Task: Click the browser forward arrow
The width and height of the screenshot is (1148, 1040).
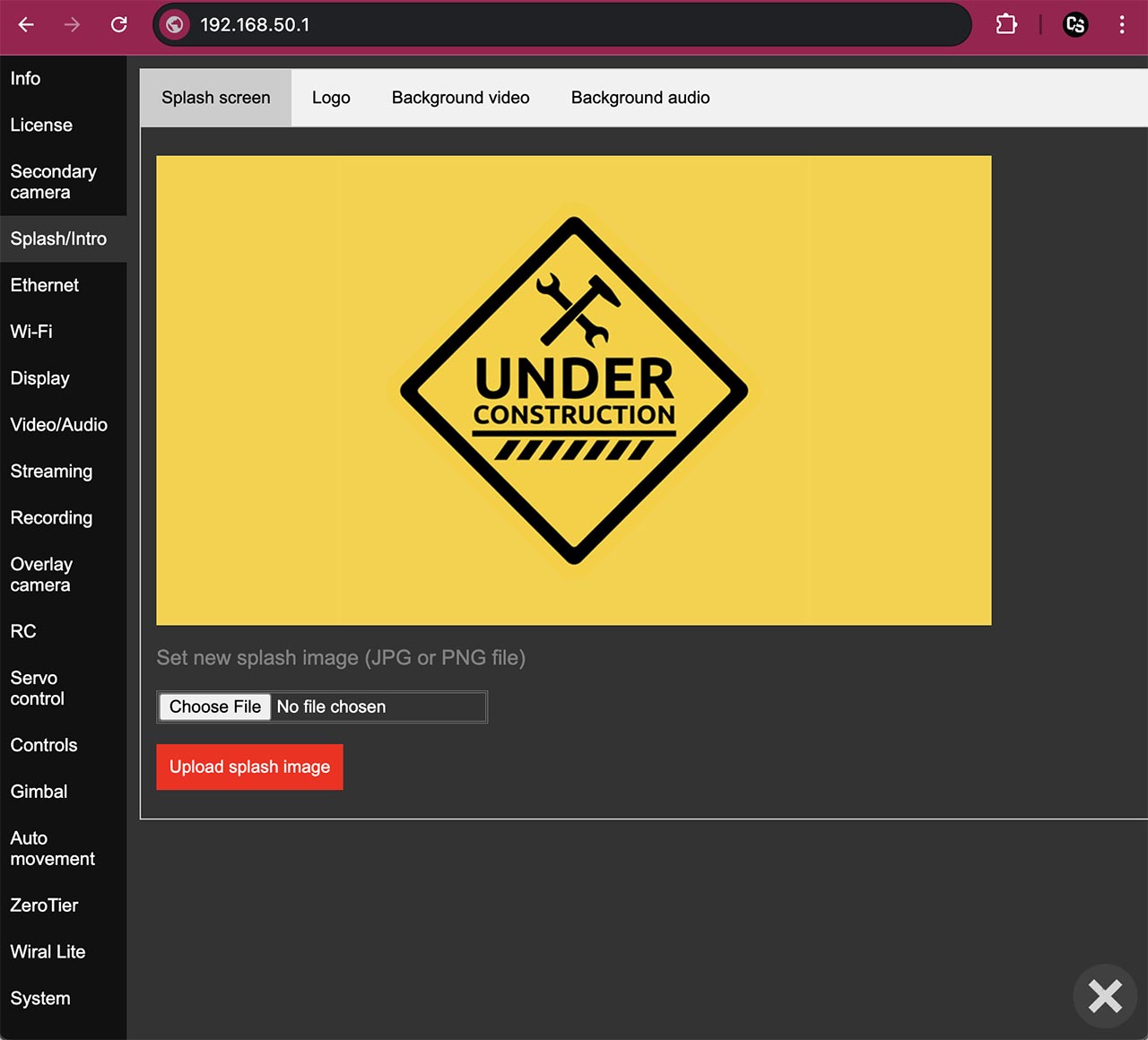Action: (x=73, y=25)
